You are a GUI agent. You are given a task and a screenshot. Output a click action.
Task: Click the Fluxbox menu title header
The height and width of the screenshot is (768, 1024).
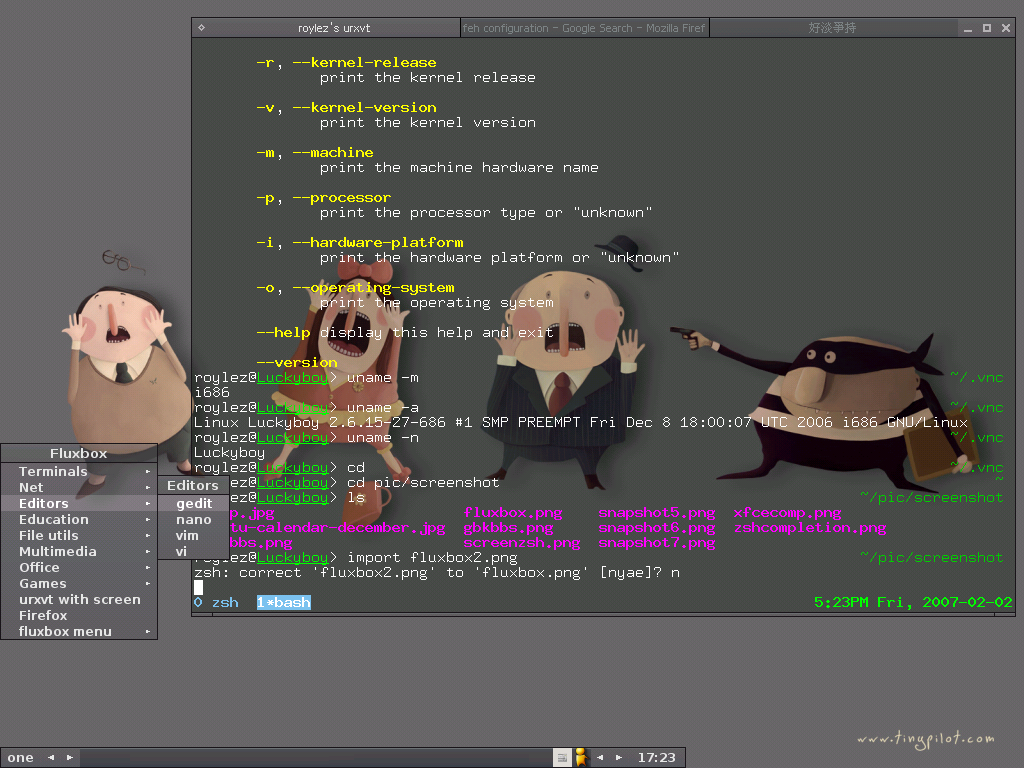[79, 453]
